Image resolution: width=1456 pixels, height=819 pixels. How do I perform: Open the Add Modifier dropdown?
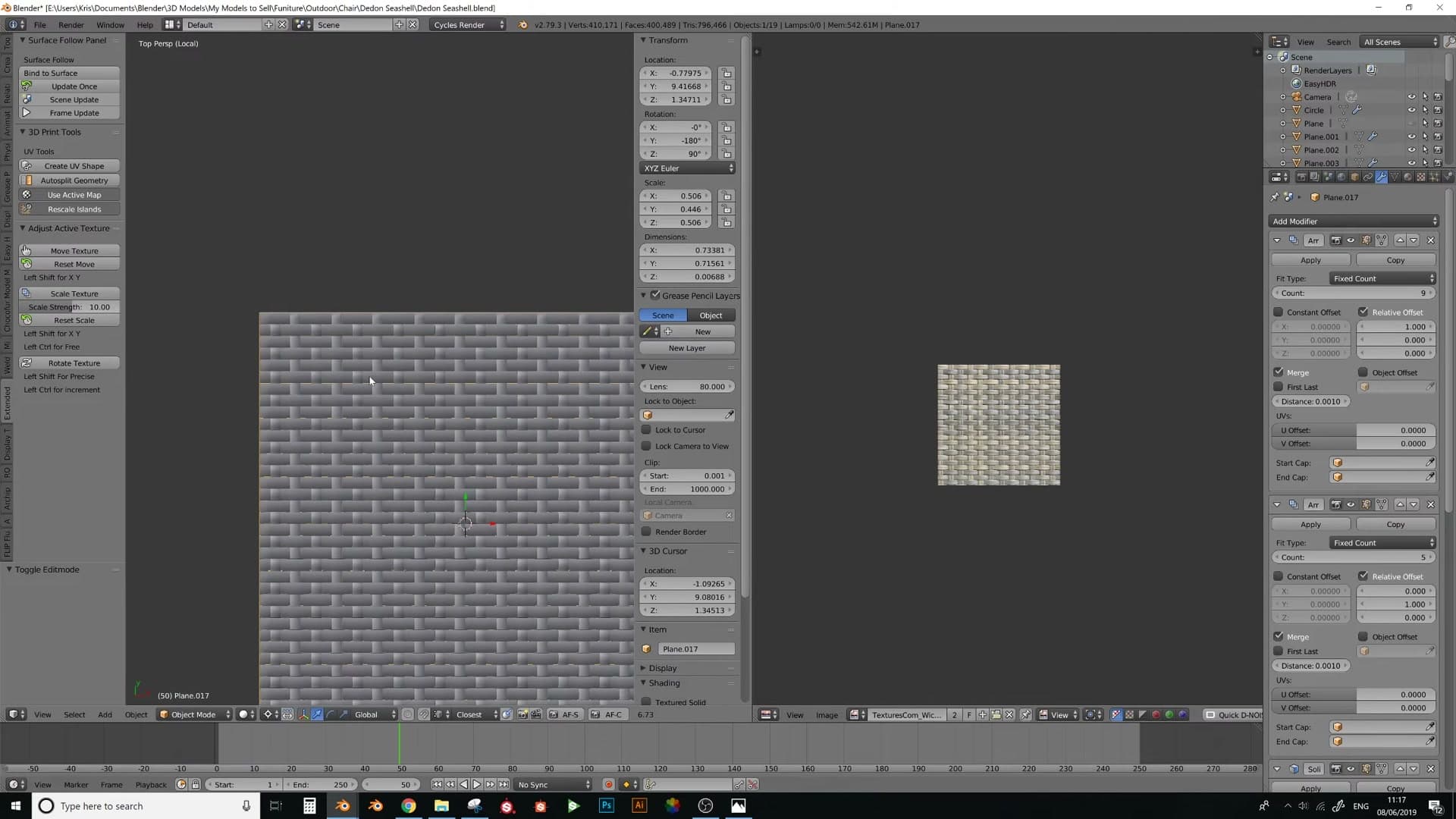pyautogui.click(x=1354, y=221)
